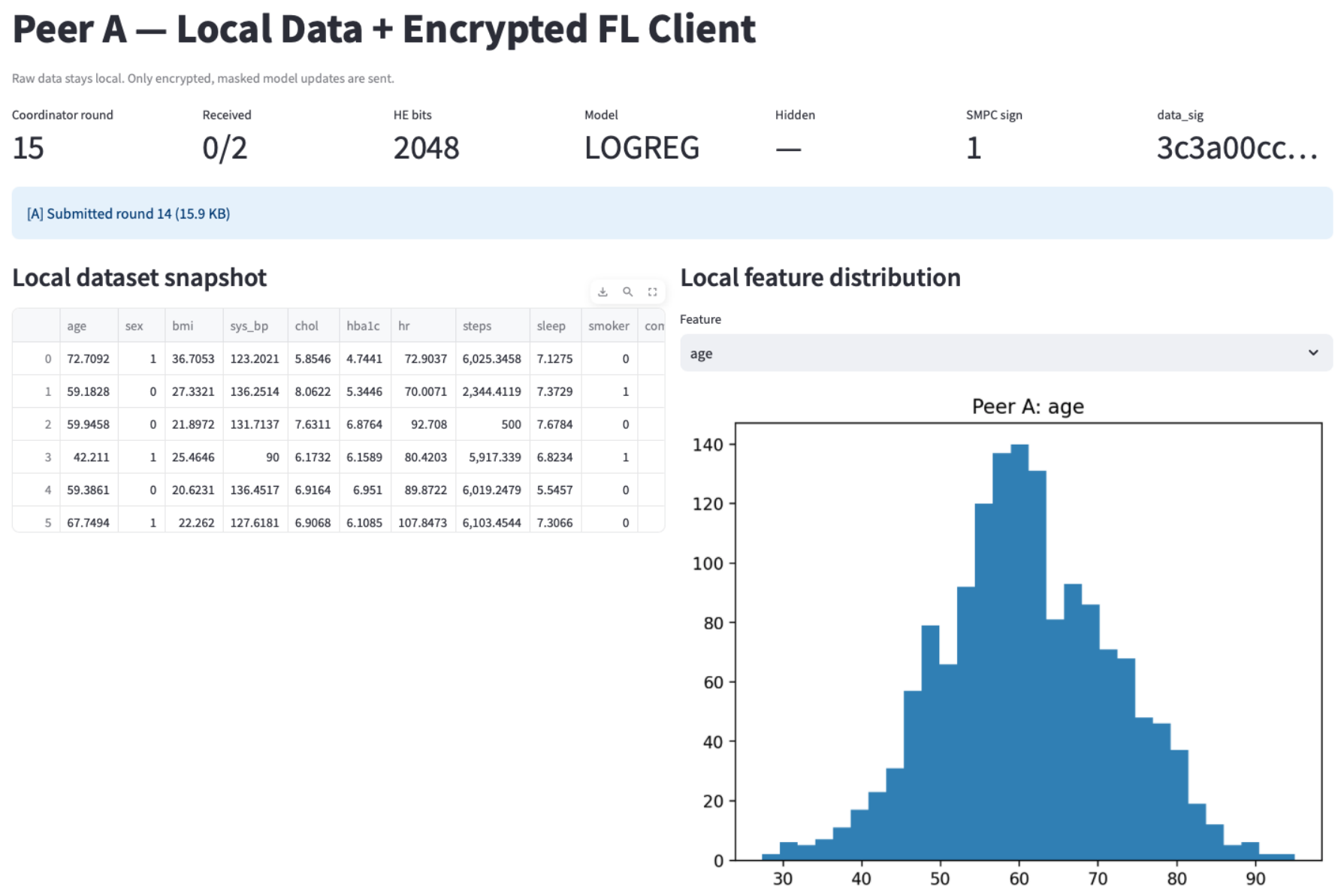Open search in the dataframe toolbar
Image resolution: width=1344 pixels, height=896 pixels.
[628, 291]
